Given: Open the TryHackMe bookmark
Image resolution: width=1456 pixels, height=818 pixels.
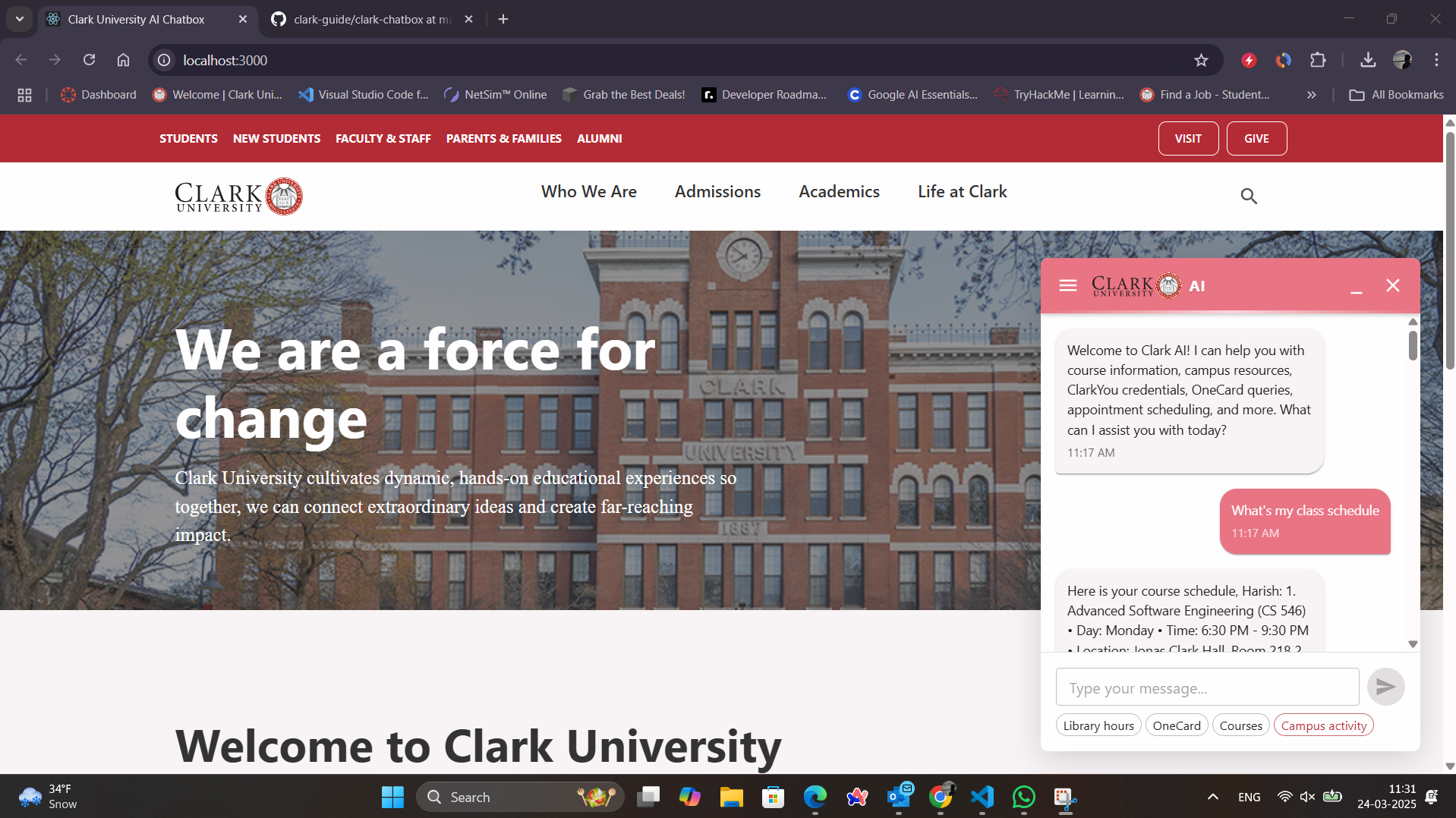Looking at the screenshot, I should tap(1059, 95).
